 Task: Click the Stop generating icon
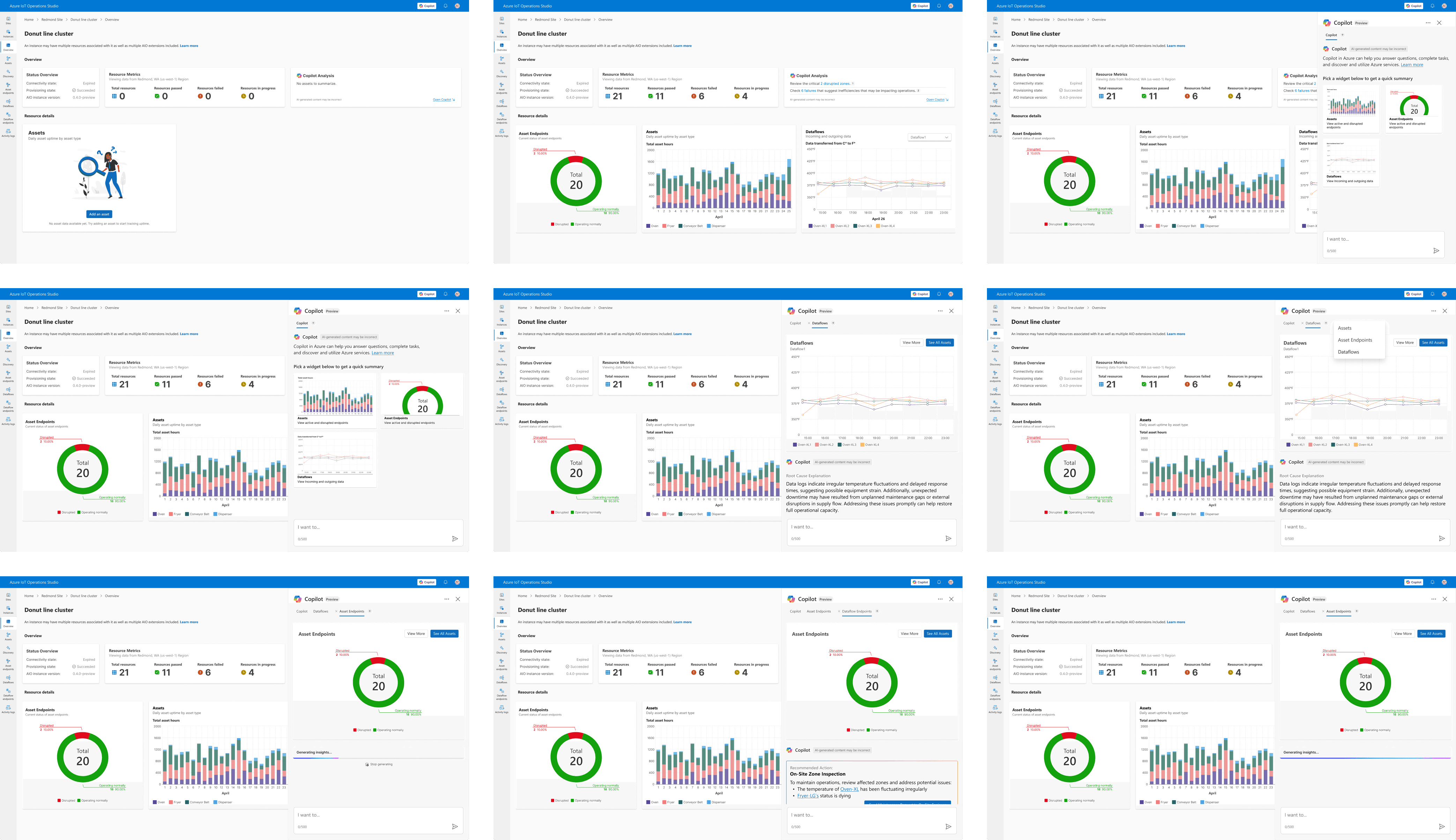367,764
